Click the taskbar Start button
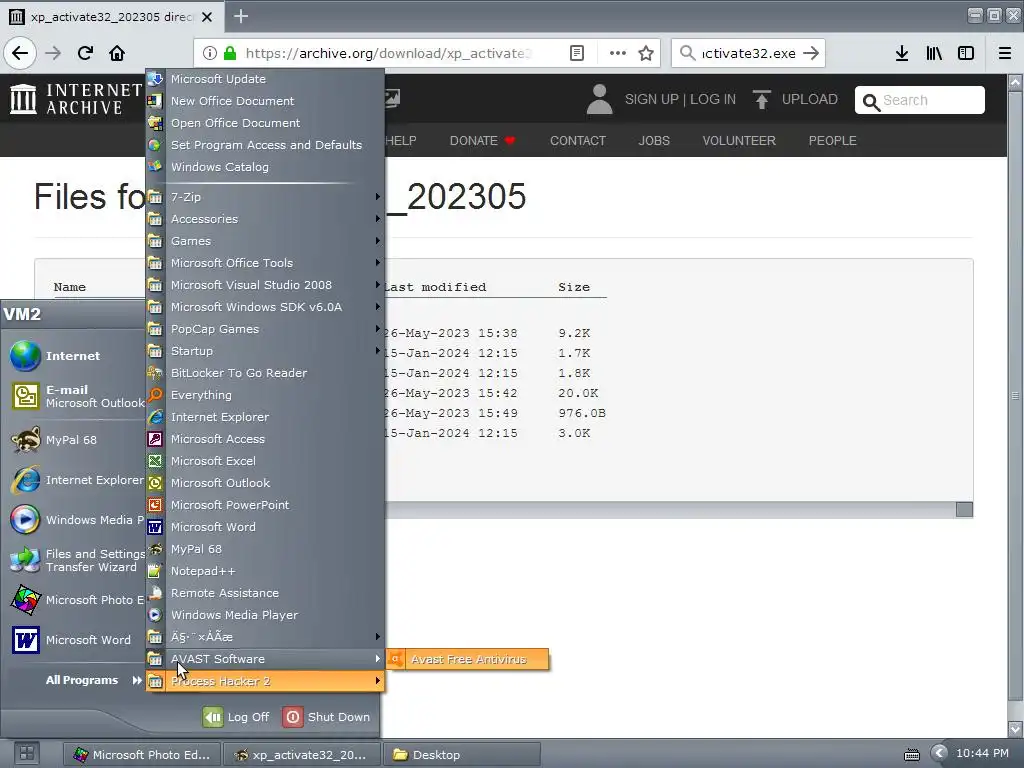1024x768 pixels. (x=27, y=754)
